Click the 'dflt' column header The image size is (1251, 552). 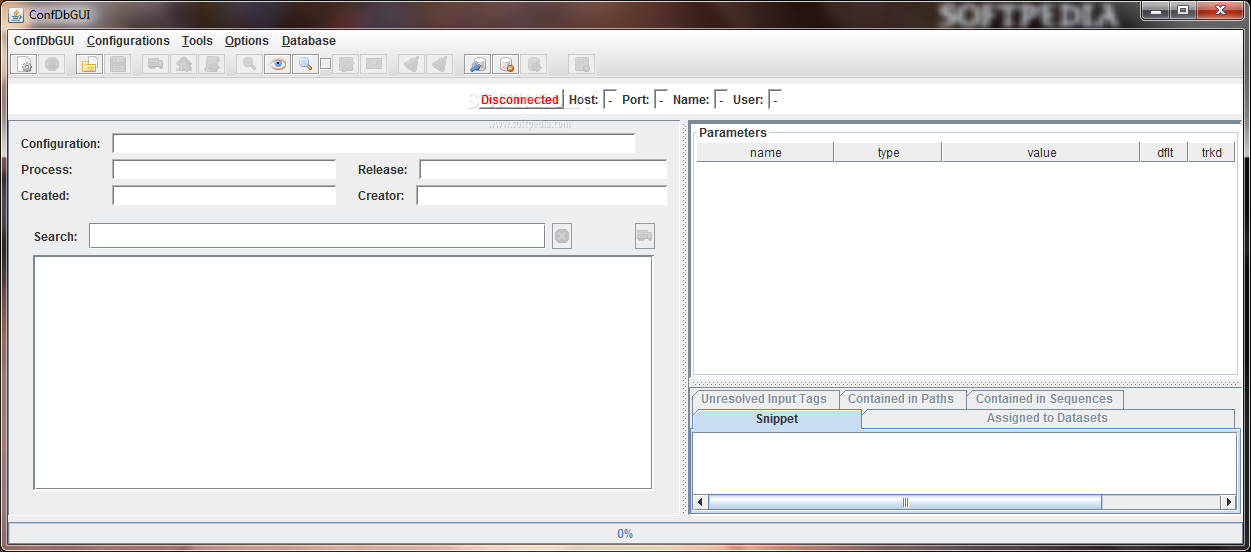(1164, 153)
